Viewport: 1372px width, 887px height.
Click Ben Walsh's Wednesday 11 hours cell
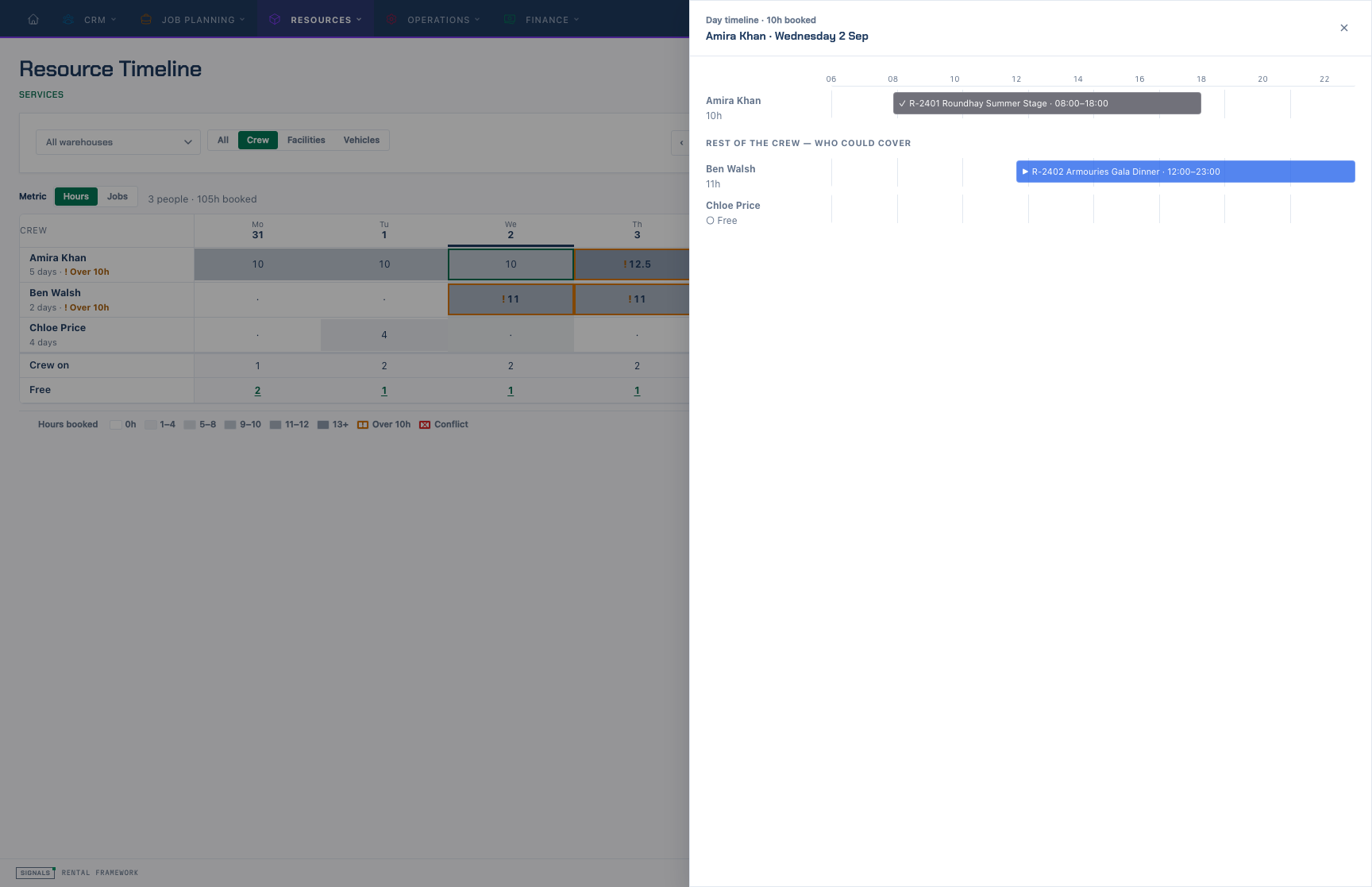click(x=511, y=299)
